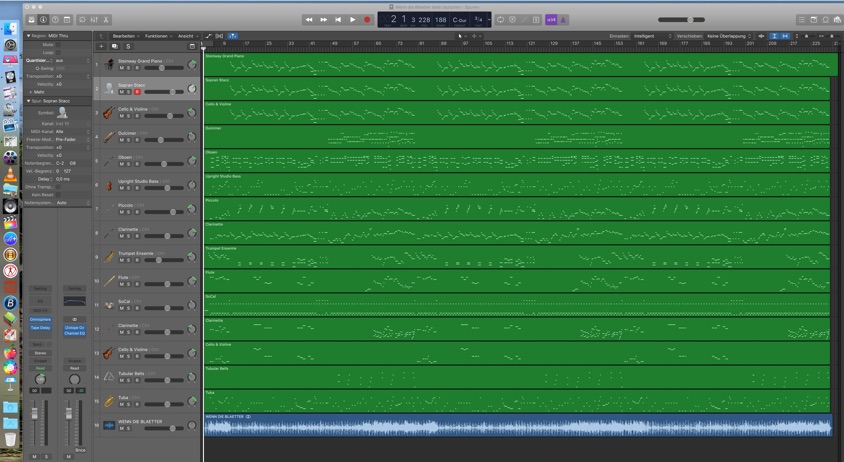
Task: Open Finder from the Dock
Action: (11, 29)
